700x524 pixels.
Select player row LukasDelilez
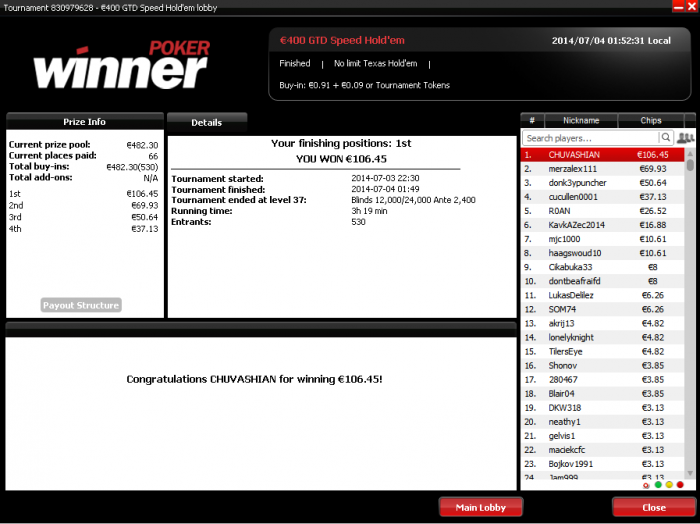pyautogui.click(x=603, y=295)
